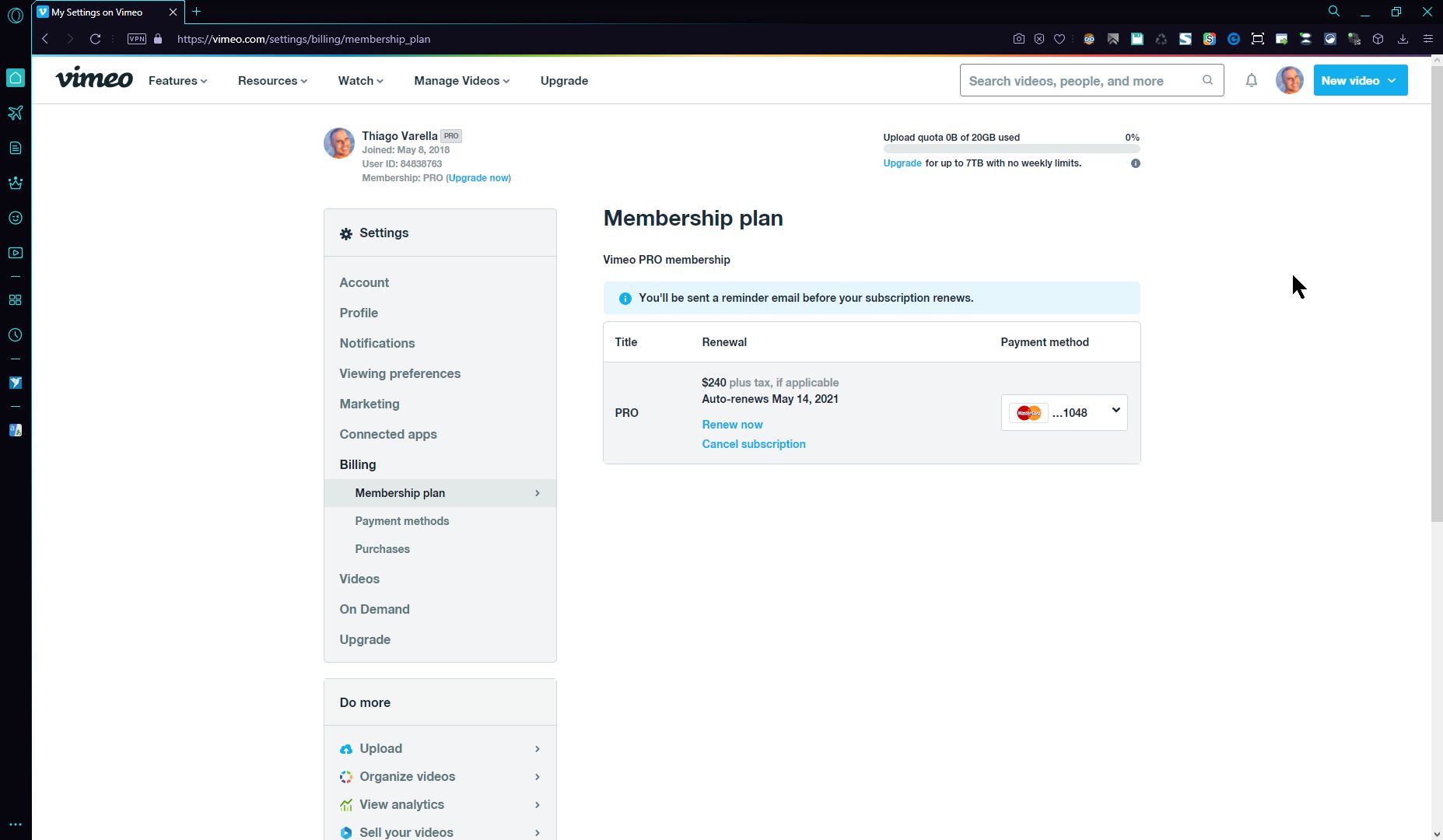
Task: Open the translate icon in the sidebar
Action: click(x=16, y=430)
